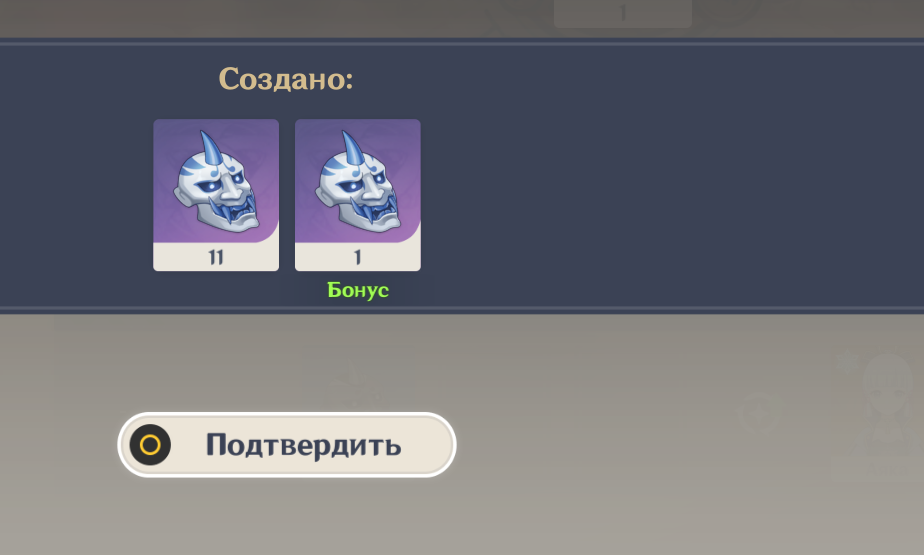
Task: Click the Подтвердить text label itself
Action: tap(303, 445)
